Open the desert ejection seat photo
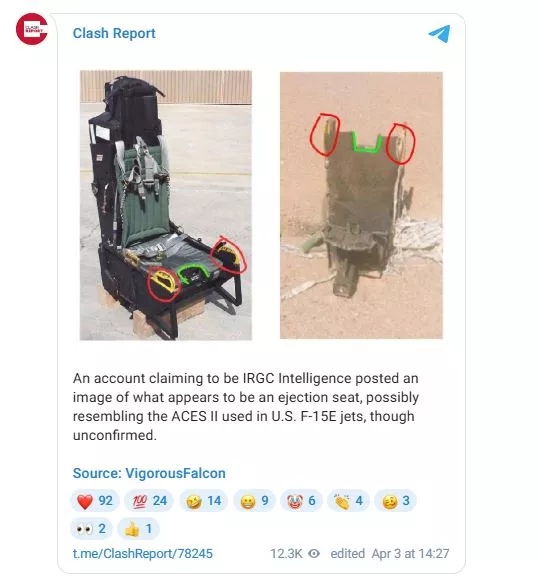 coord(361,205)
